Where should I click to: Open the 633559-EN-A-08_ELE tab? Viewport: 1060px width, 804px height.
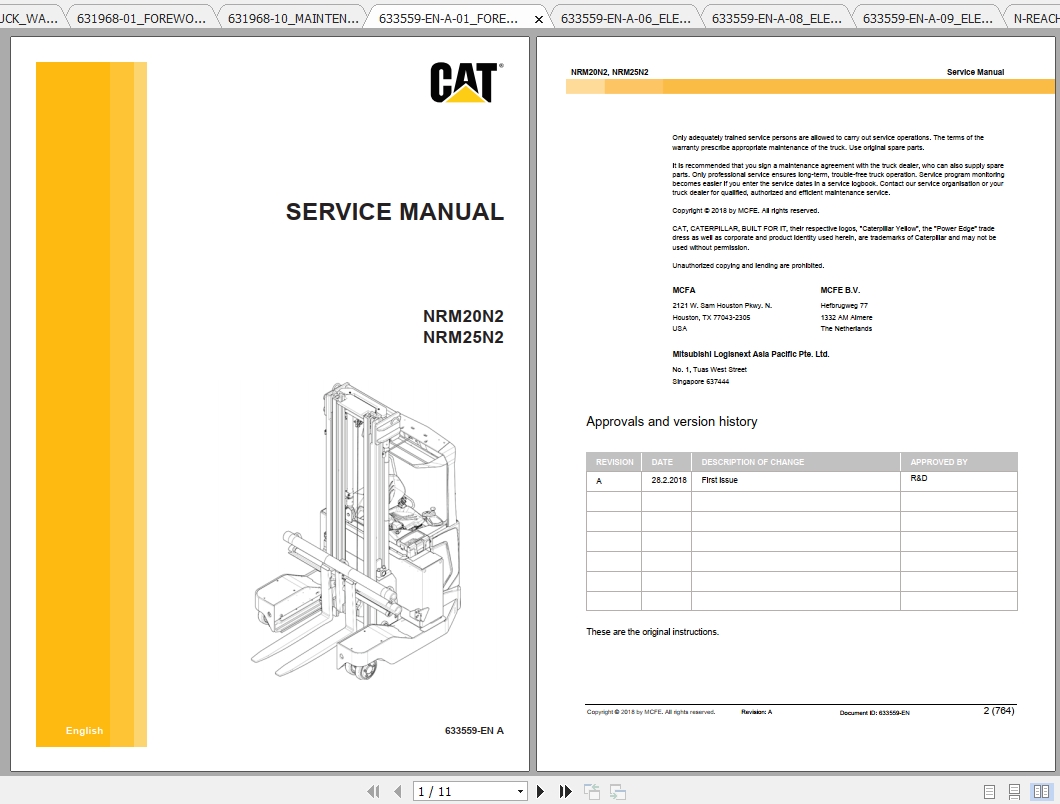coord(775,15)
